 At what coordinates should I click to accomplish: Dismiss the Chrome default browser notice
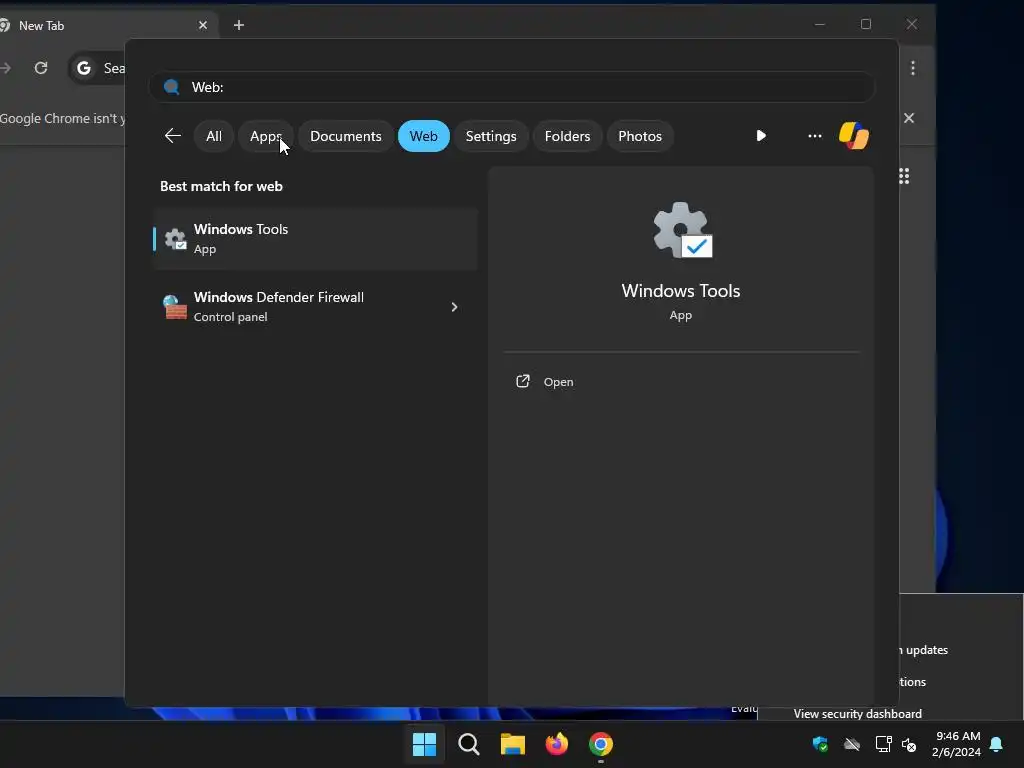pyautogui.click(x=909, y=118)
